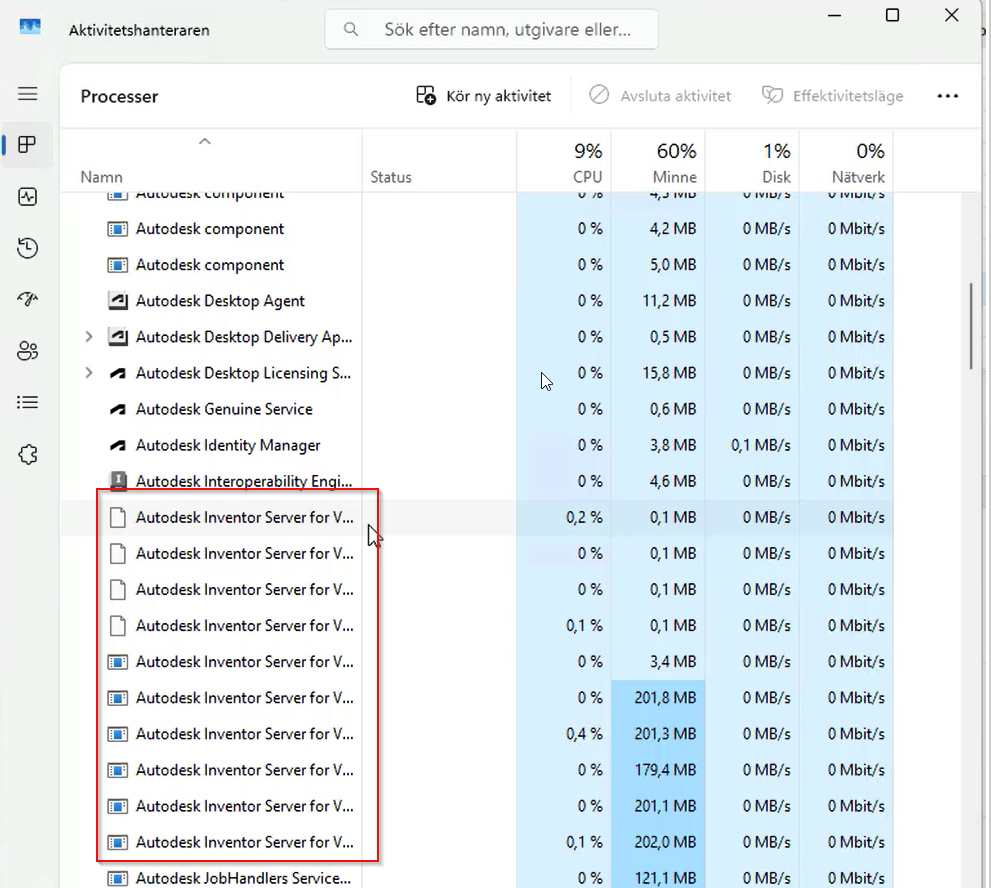Select Inventor Server row using 179,4 MB
Image resolution: width=991 pixels, height=888 pixels.
[x=477, y=770]
